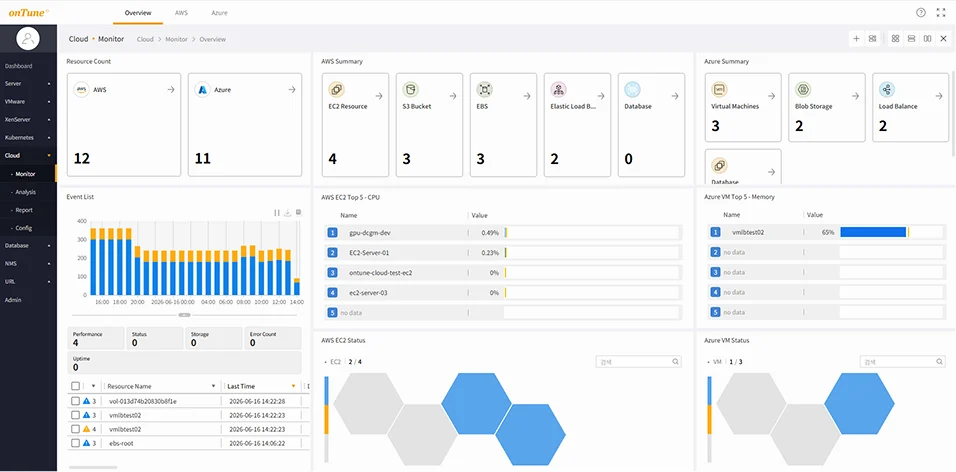Select the side-by-side columns layout icon
This screenshot has width=956, height=472.
coord(927,38)
